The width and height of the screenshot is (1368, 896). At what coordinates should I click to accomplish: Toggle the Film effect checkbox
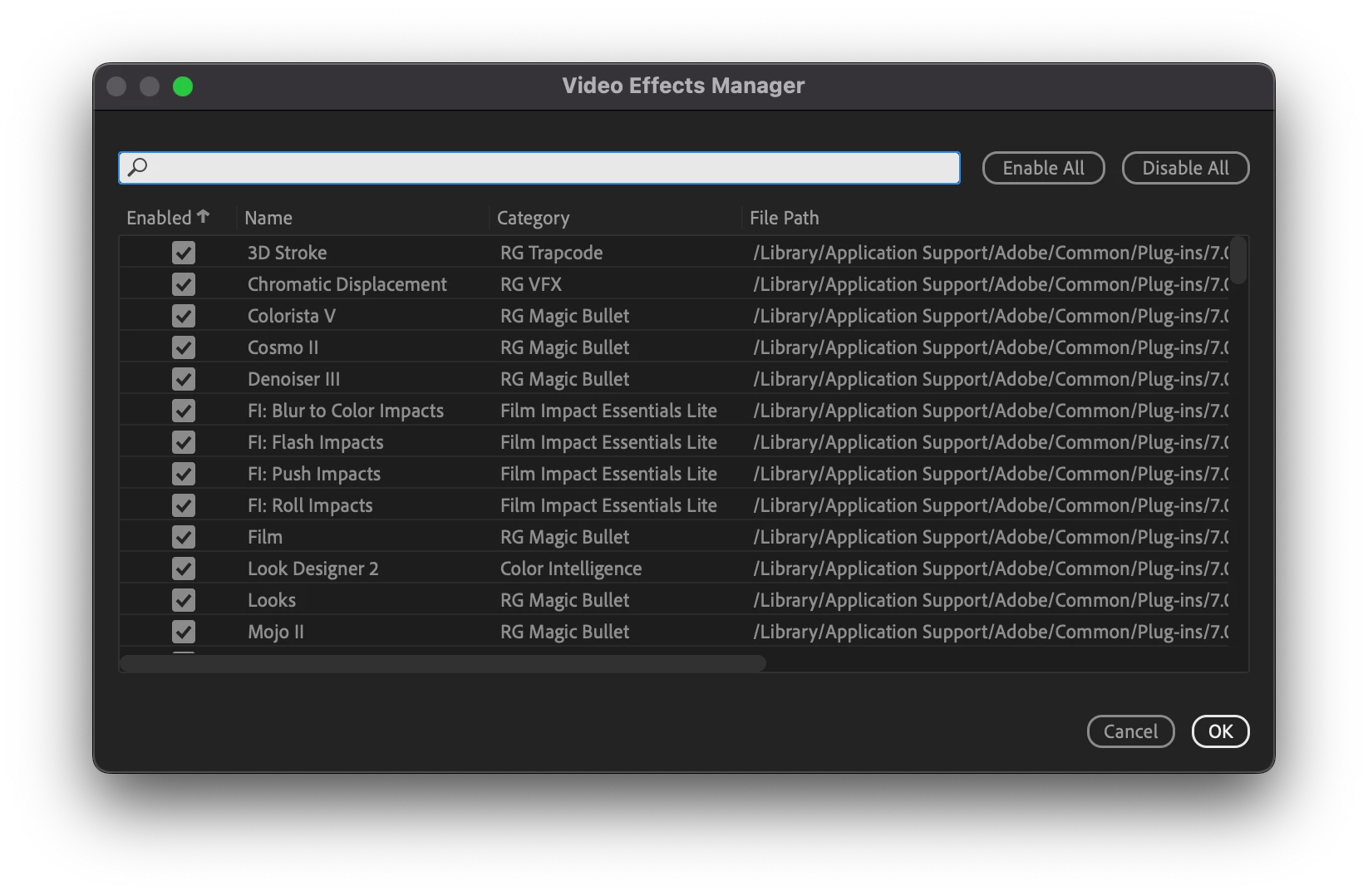pyautogui.click(x=184, y=537)
